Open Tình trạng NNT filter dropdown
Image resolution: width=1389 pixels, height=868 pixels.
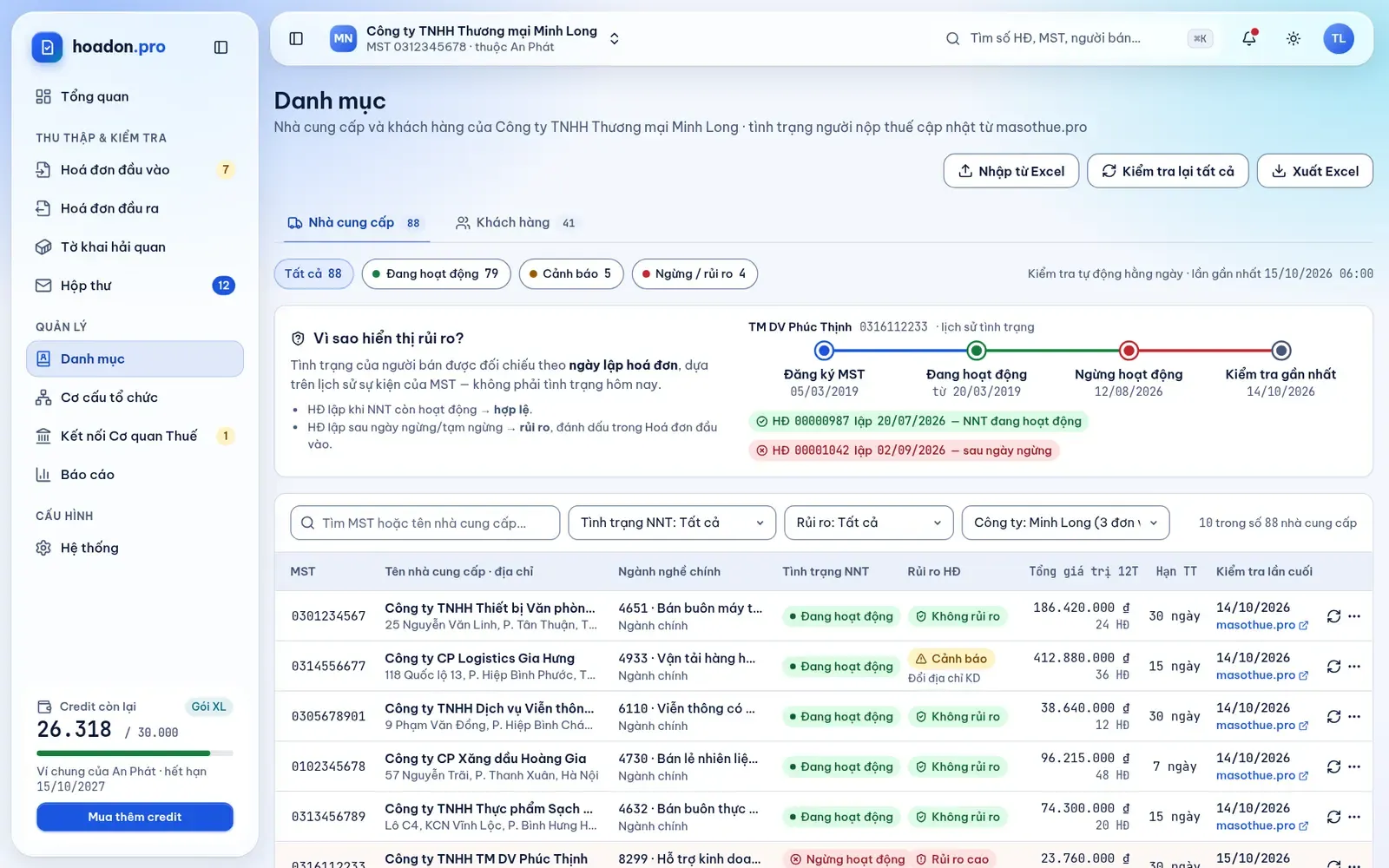(x=672, y=523)
